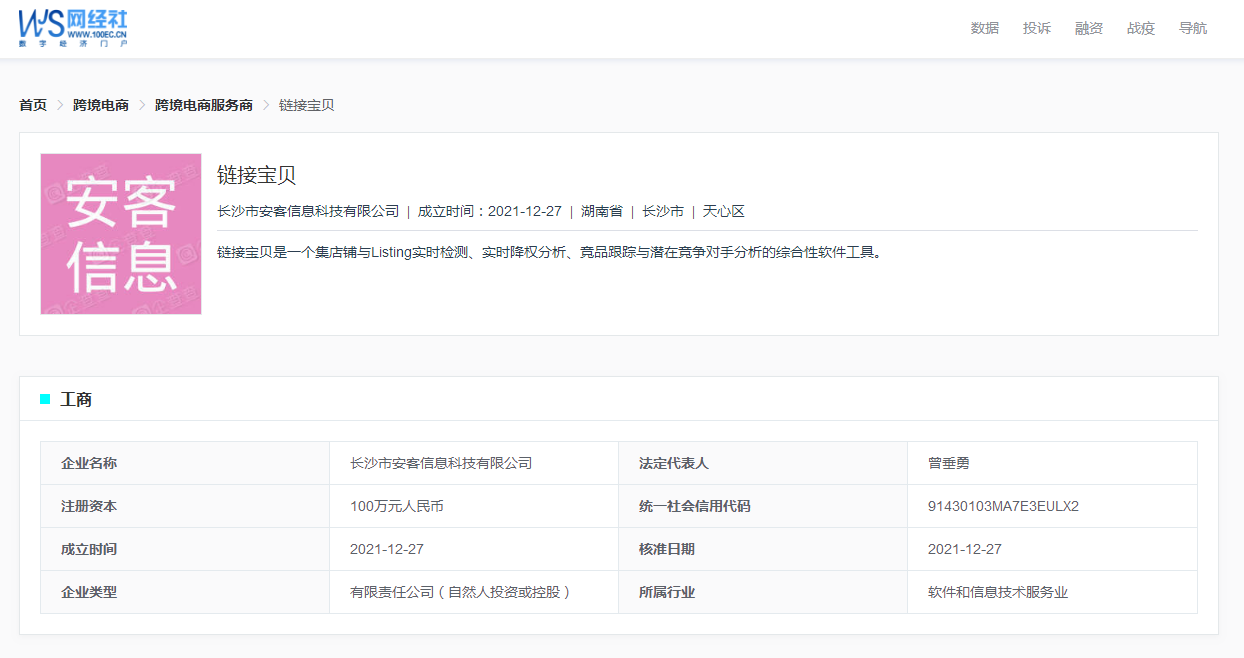The image size is (1244, 658).
Task: Click 成立时间：2021-12-27 in header
Action: 490,212
